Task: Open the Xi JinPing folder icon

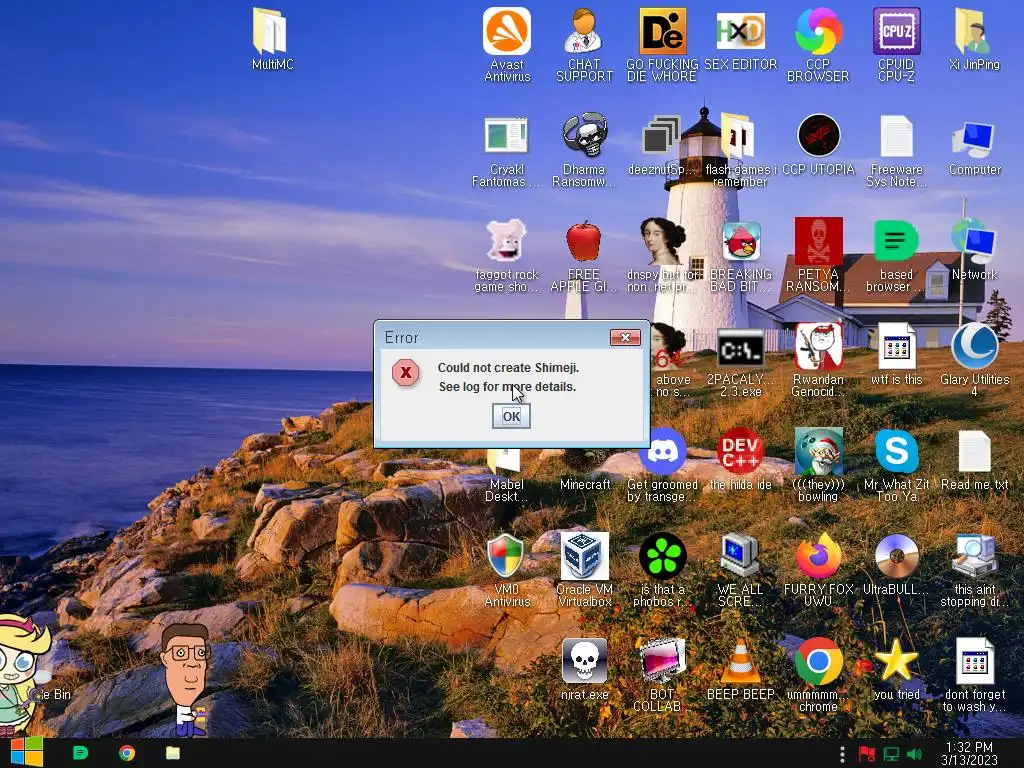Action: click(x=974, y=31)
